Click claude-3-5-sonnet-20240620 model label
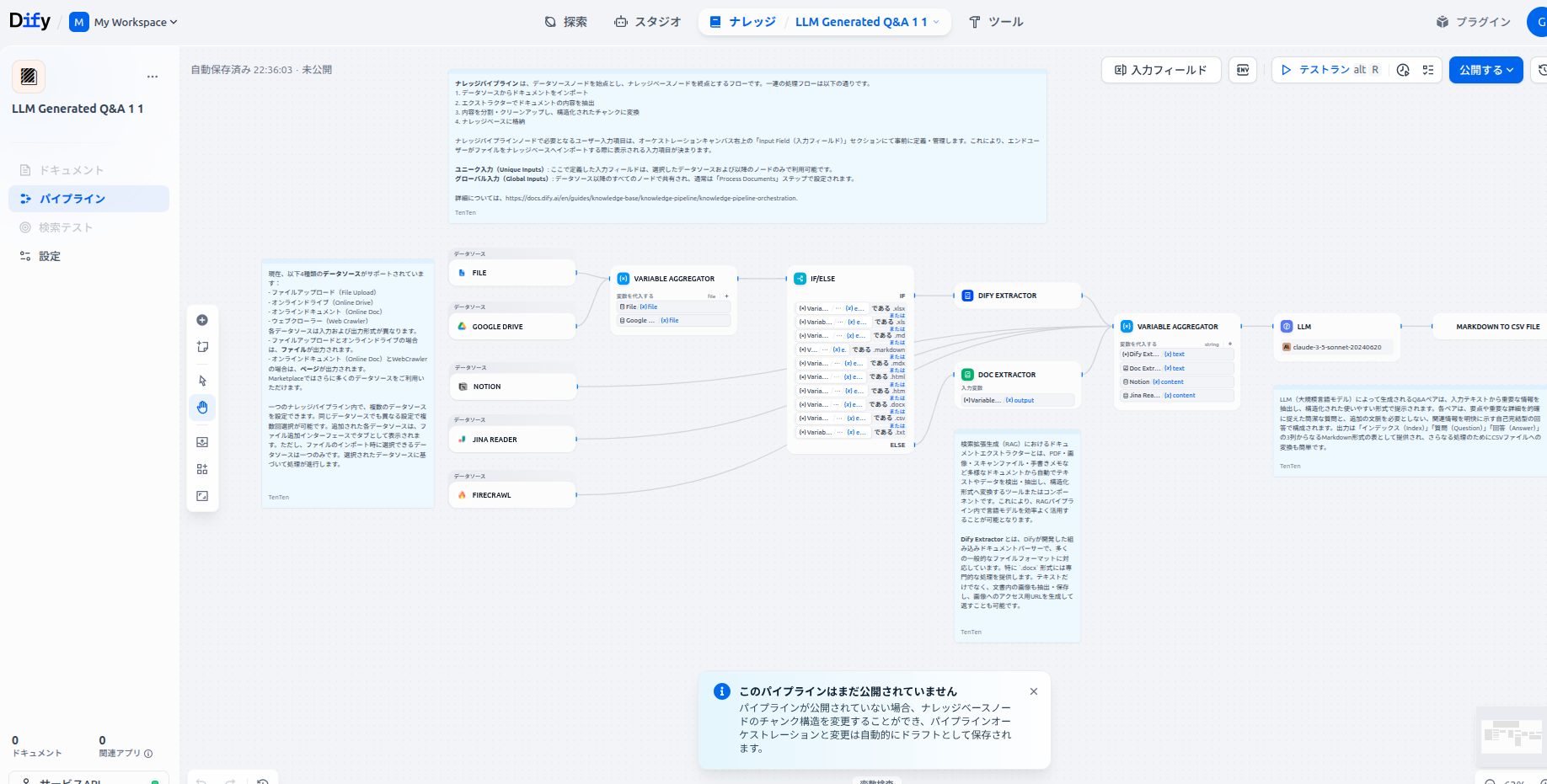Viewport: 1547px width, 784px height. (1337, 347)
